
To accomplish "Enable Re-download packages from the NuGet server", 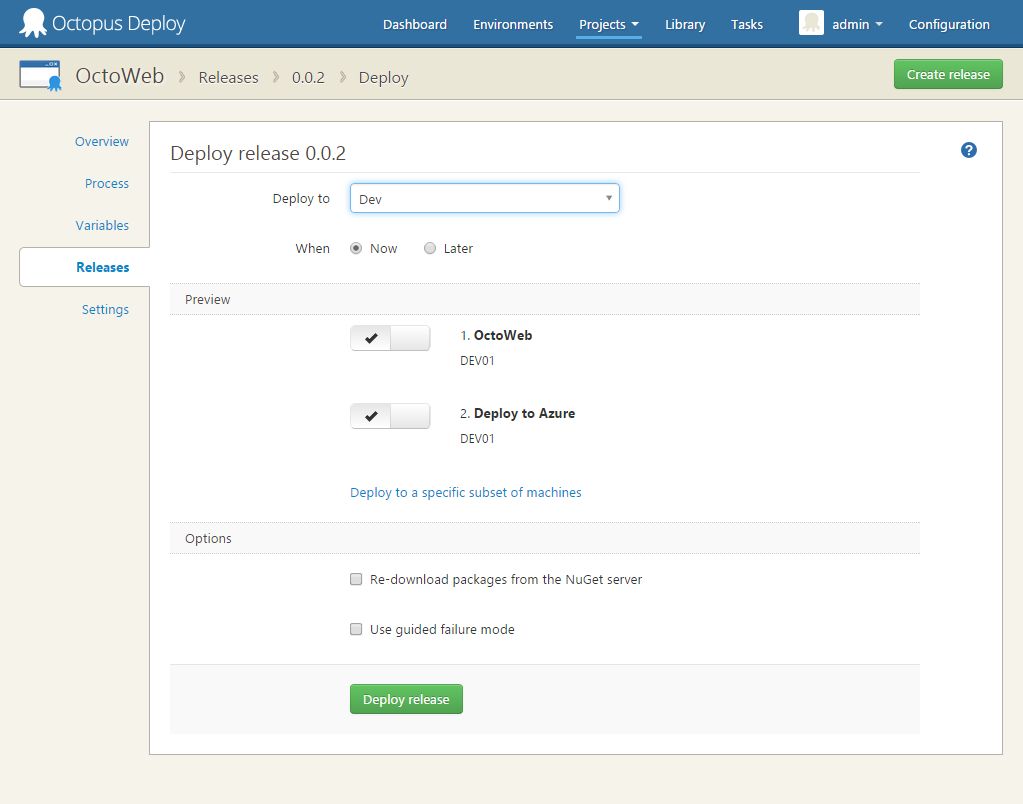I will tap(356, 579).
